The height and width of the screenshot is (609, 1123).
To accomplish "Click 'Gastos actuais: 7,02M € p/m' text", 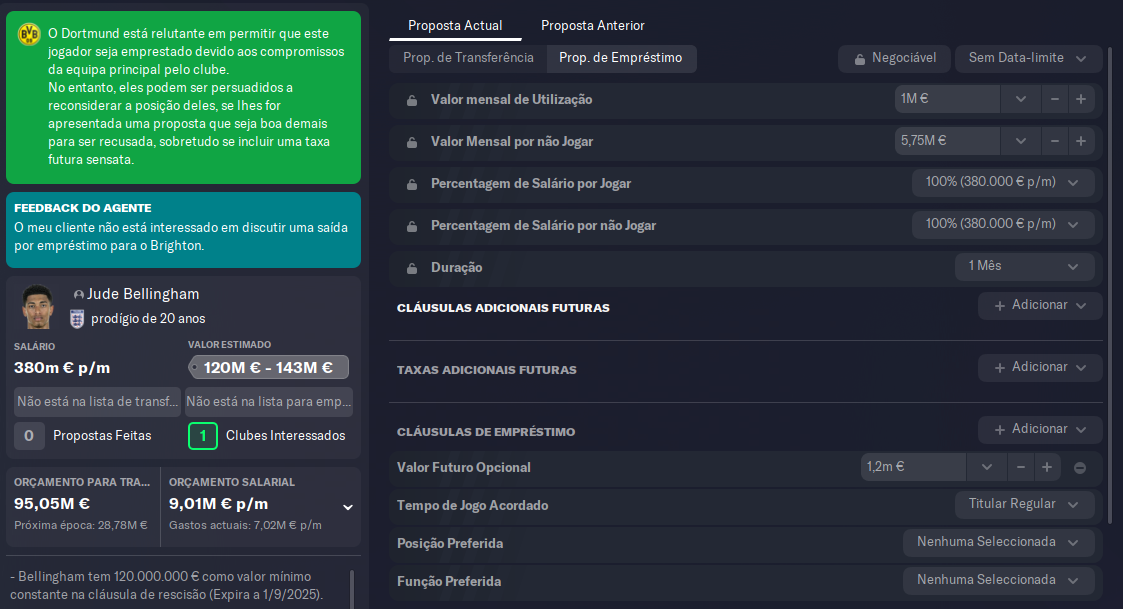I will pos(245,526).
